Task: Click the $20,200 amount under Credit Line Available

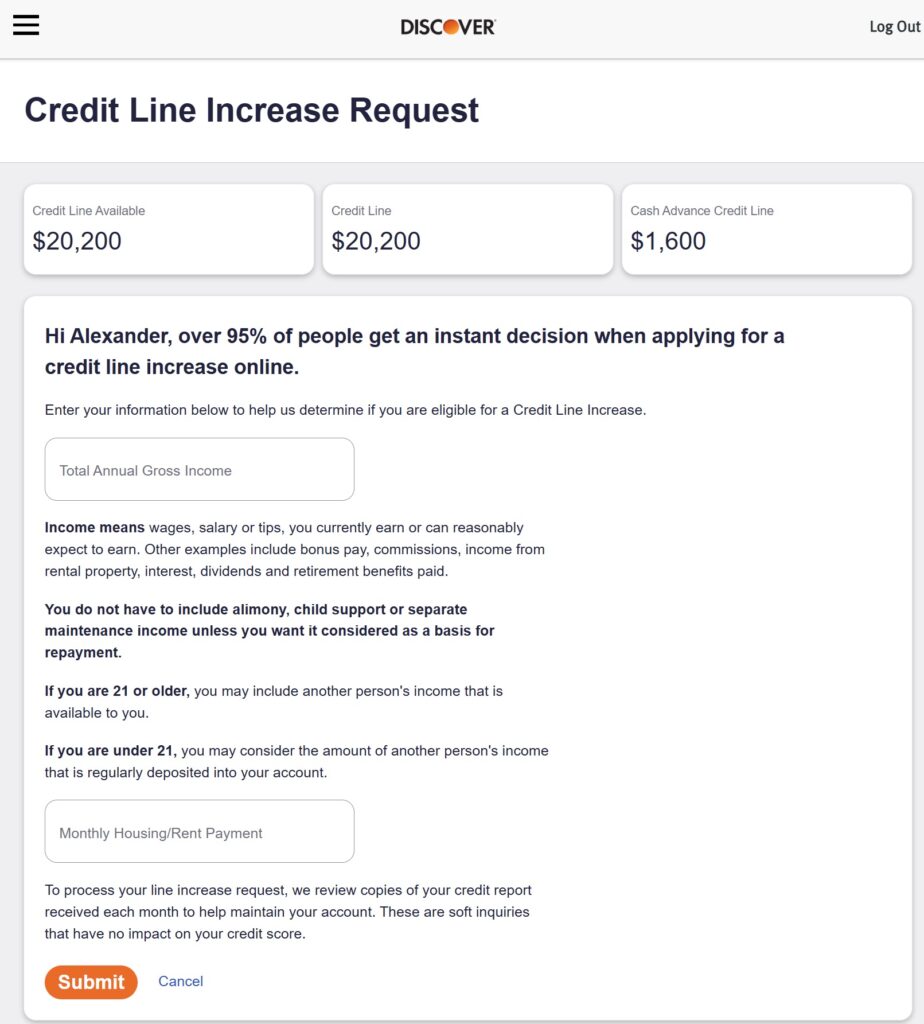Action: 77,241
